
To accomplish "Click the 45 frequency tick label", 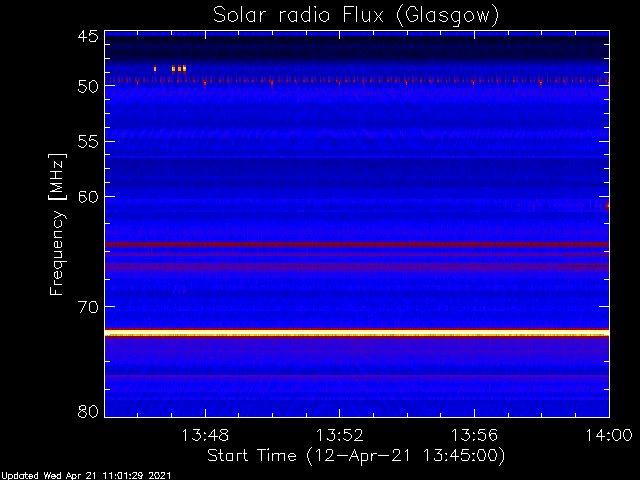I will pos(88,36).
